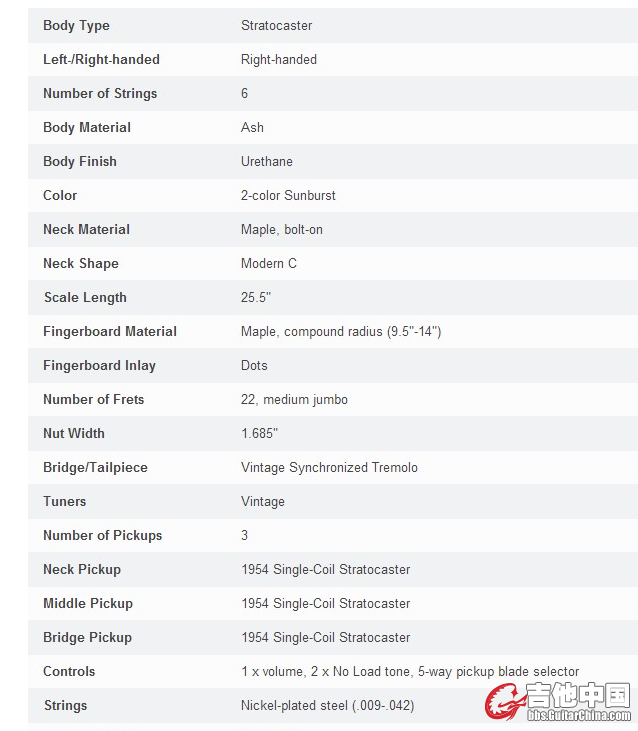This screenshot has width=638, height=731.
Task: Click the Urethane body finish value
Action: 267,161
